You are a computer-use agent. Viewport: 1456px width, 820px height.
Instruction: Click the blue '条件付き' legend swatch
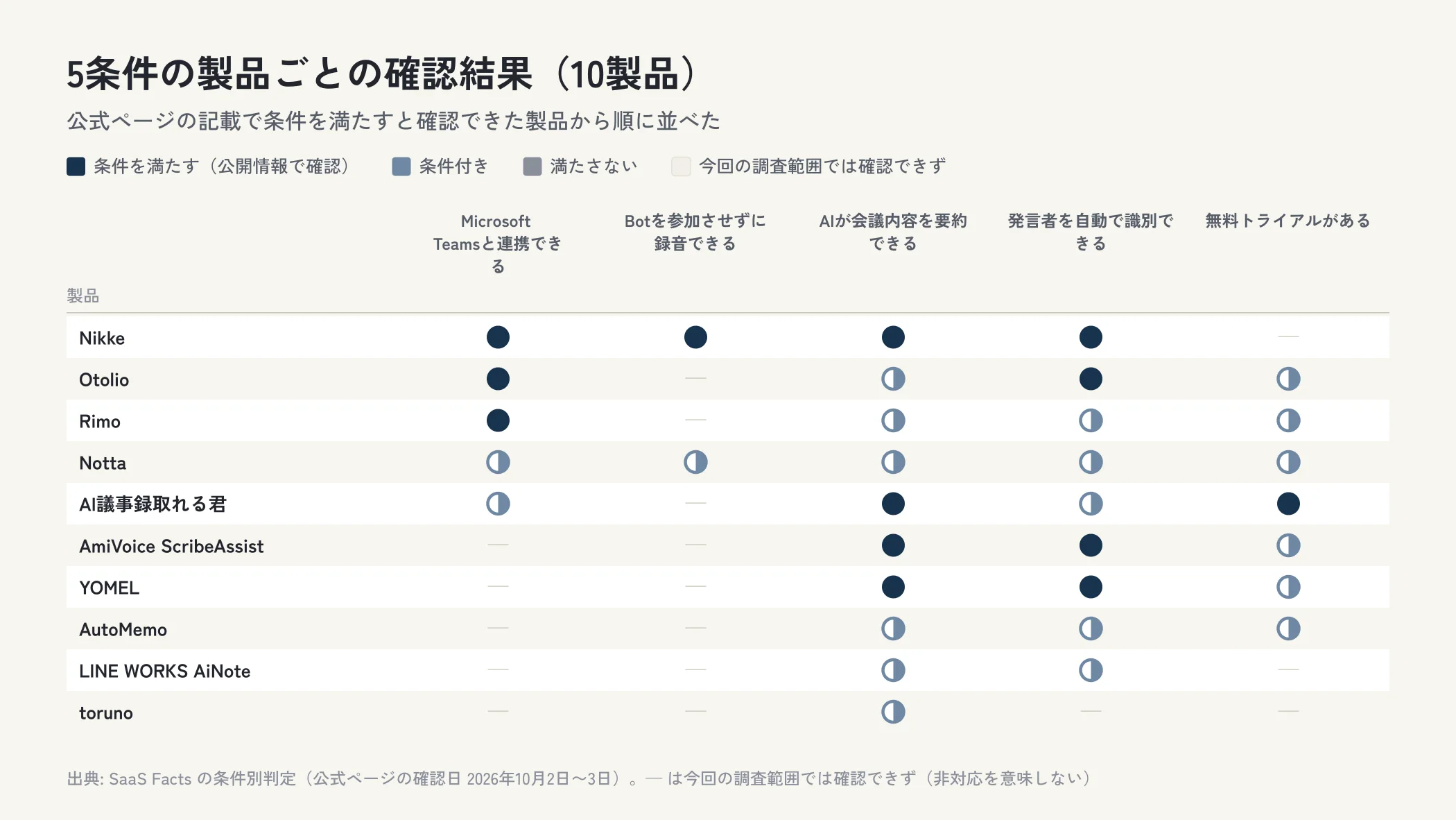click(401, 166)
